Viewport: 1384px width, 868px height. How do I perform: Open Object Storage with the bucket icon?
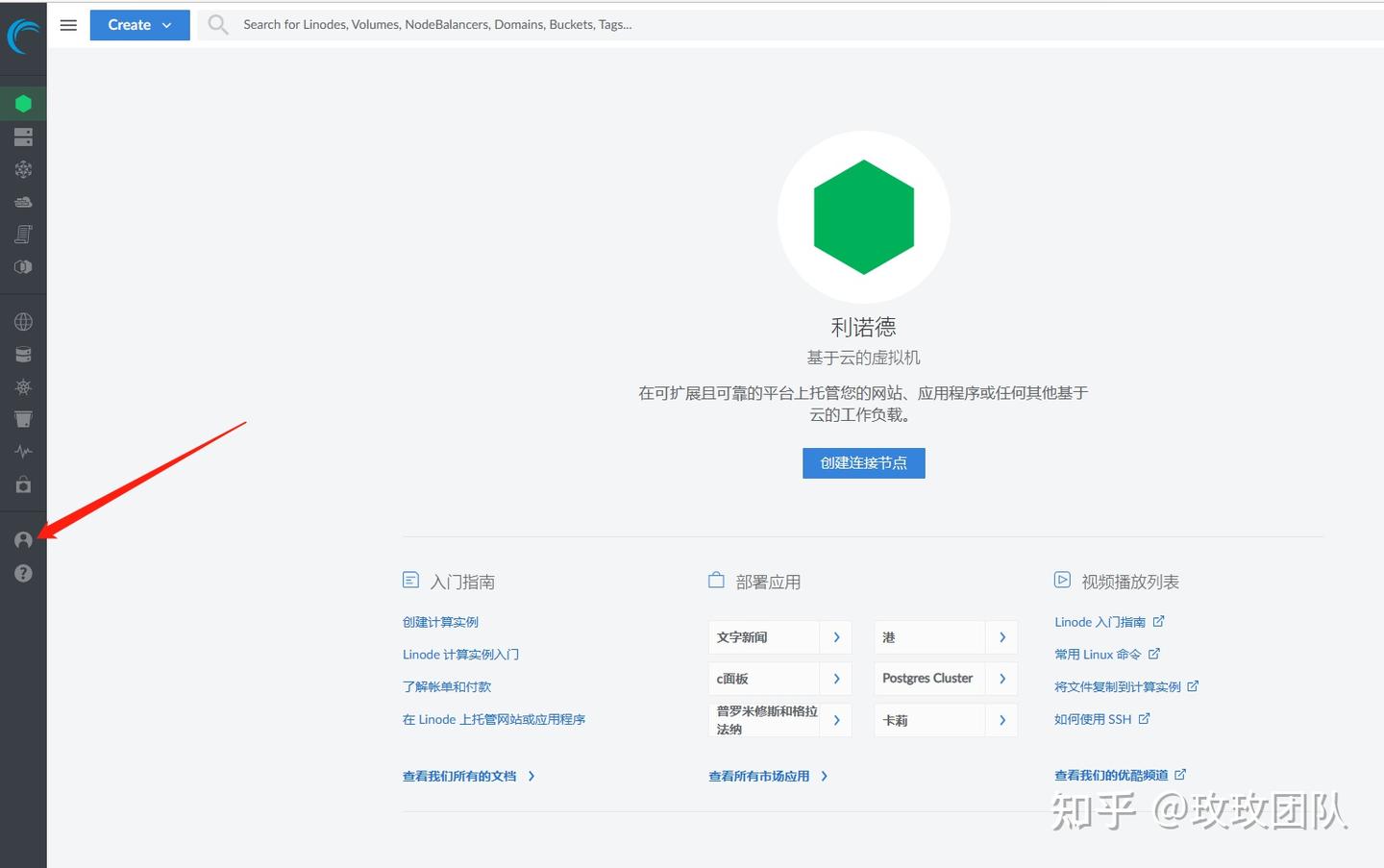(x=23, y=419)
